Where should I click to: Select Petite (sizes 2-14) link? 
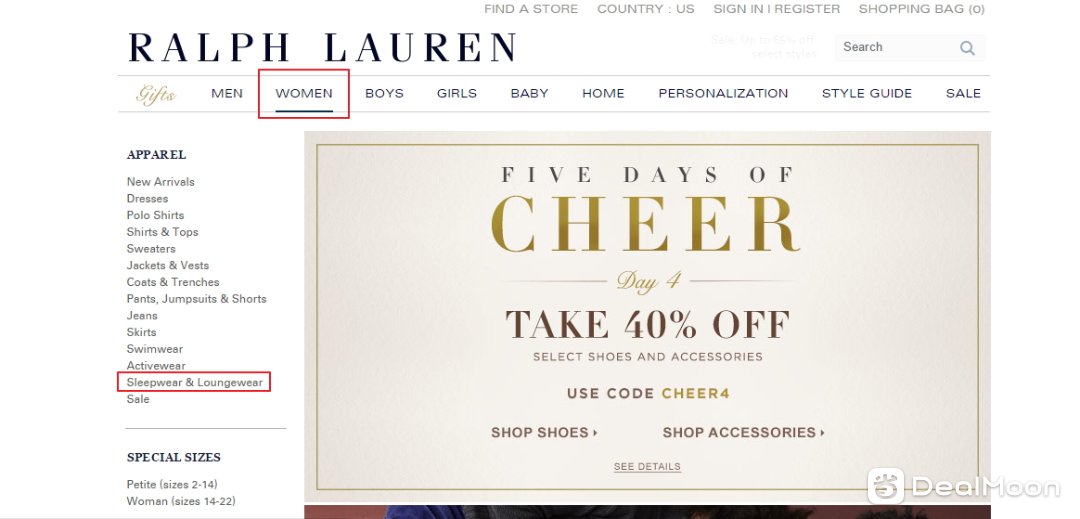click(172, 485)
